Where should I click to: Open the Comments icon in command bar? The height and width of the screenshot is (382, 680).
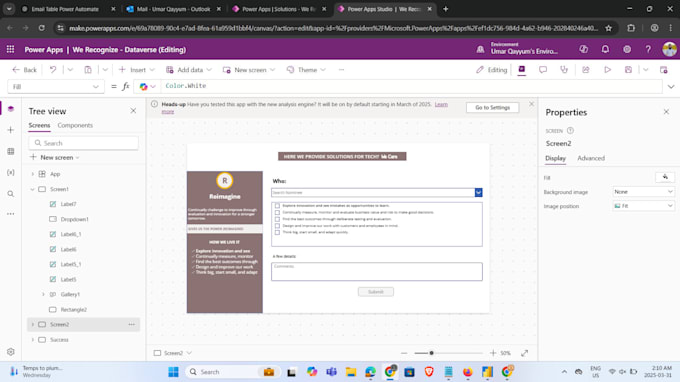543,69
